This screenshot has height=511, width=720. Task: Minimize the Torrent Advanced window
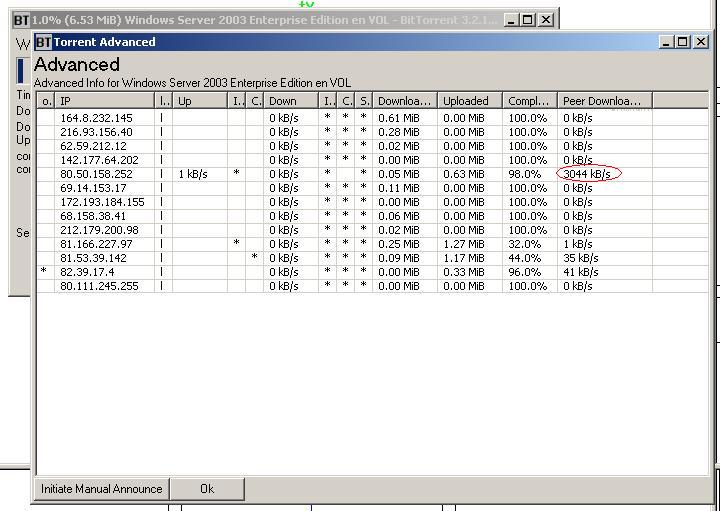coord(666,42)
